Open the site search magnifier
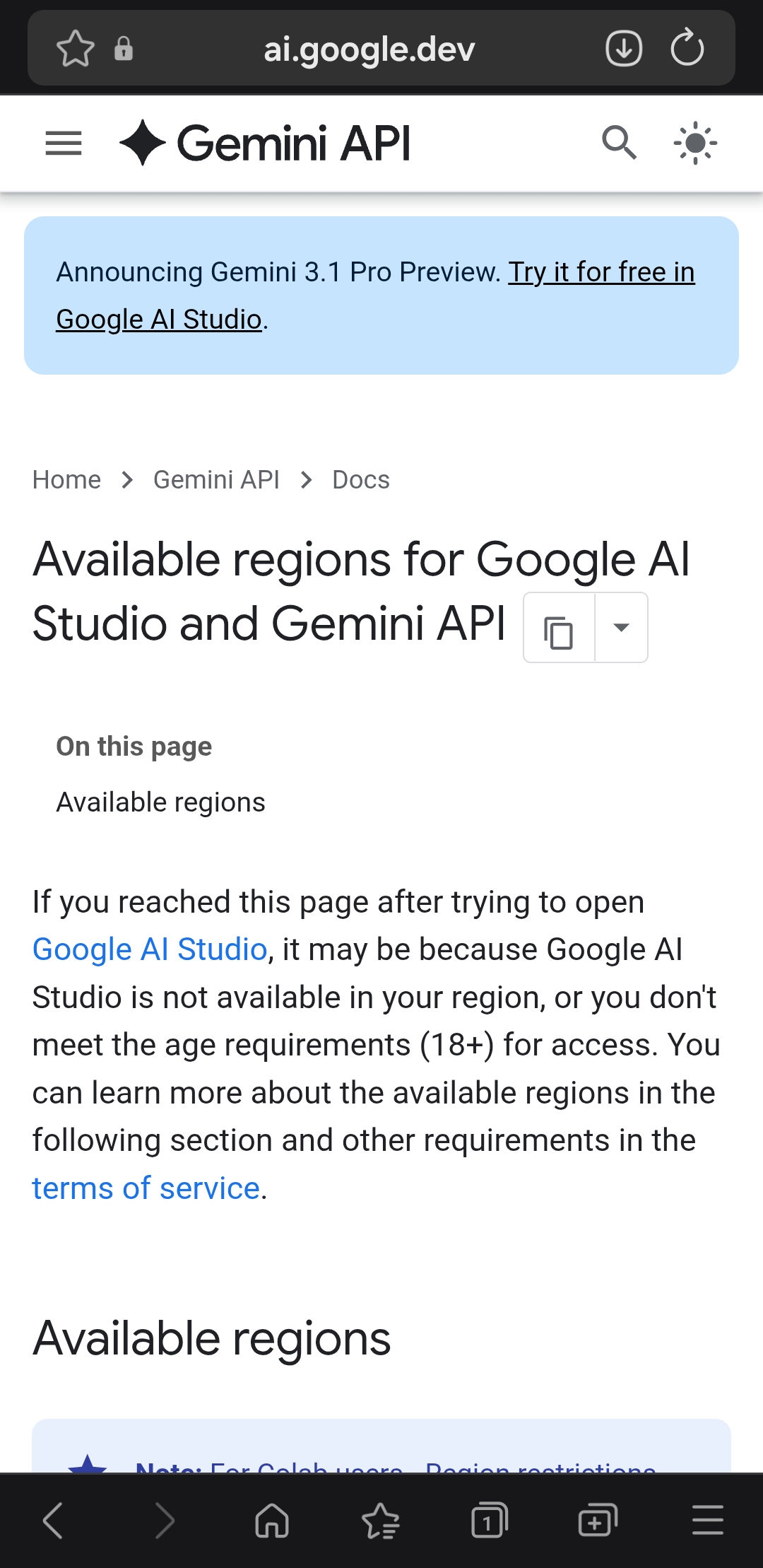 pos(619,143)
